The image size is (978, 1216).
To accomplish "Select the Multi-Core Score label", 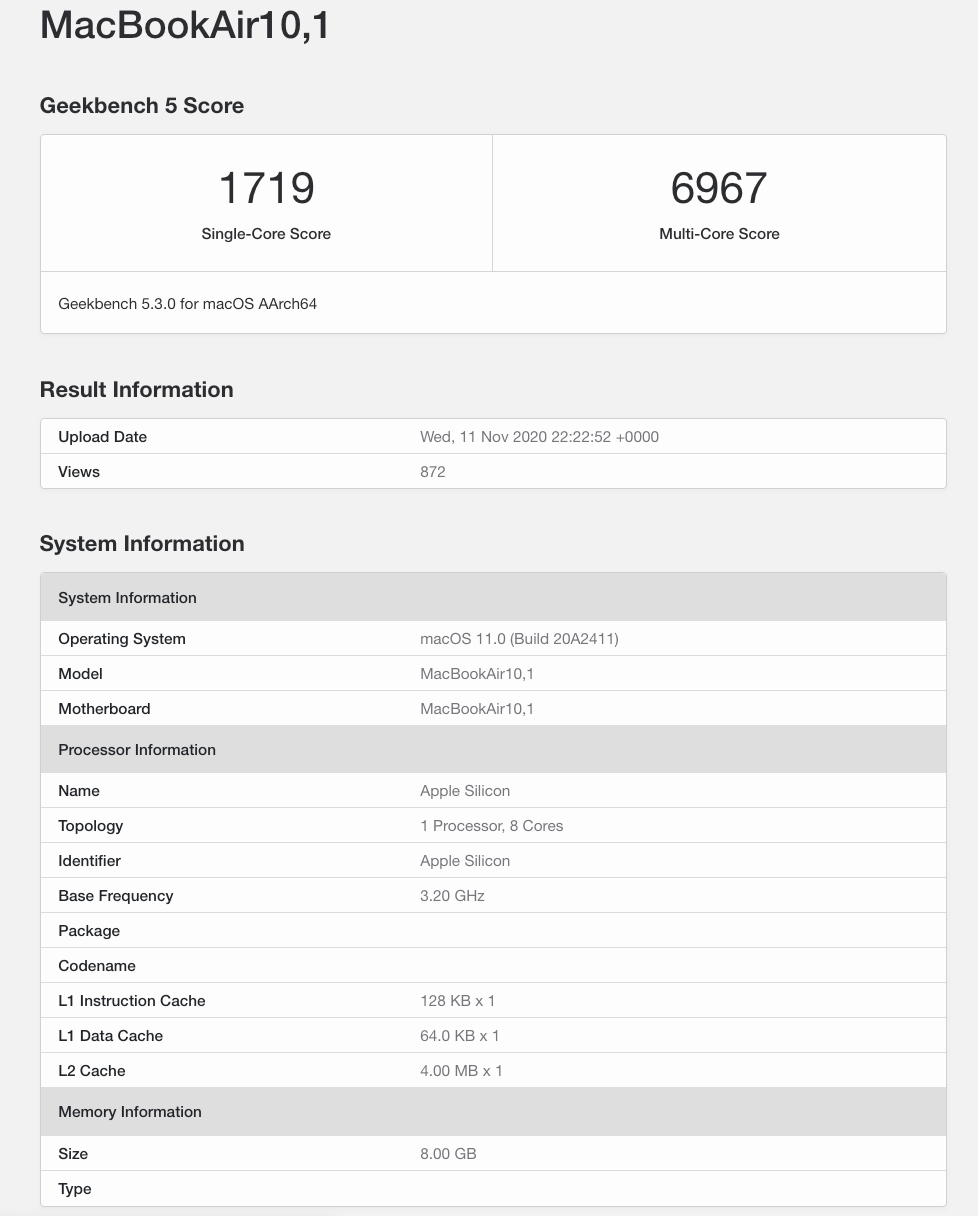I will 719,234.
